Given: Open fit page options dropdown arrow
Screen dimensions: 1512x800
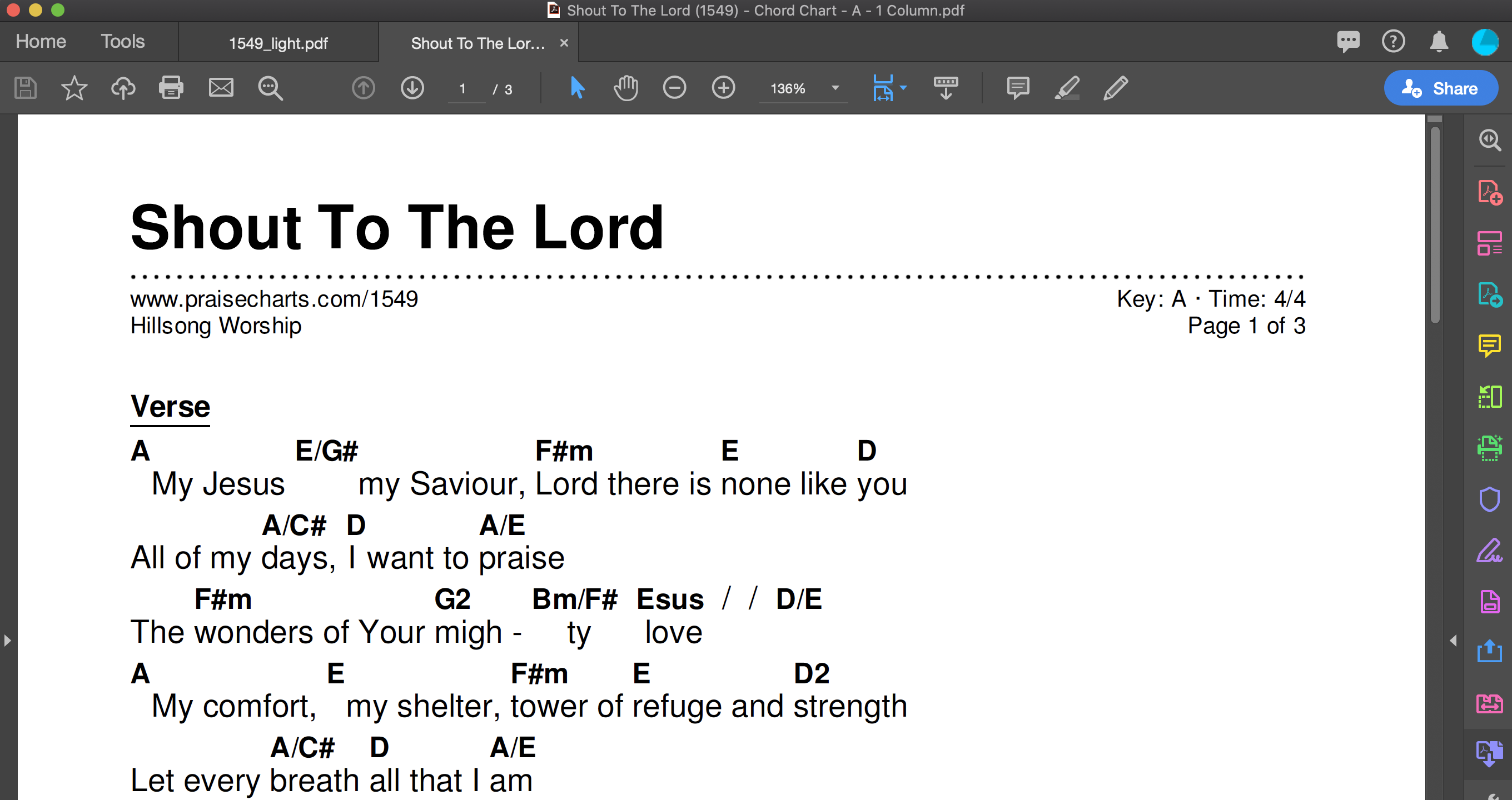Looking at the screenshot, I should point(903,88).
